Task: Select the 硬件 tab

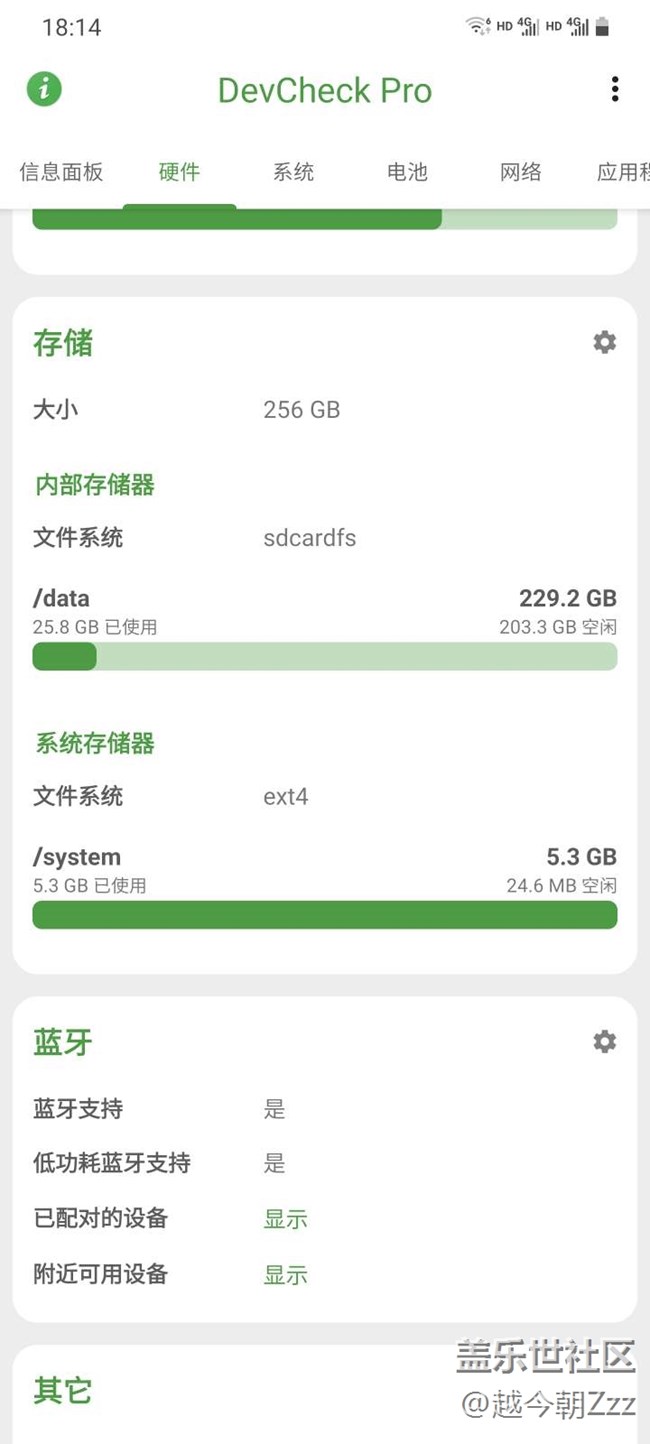Action: [x=179, y=172]
